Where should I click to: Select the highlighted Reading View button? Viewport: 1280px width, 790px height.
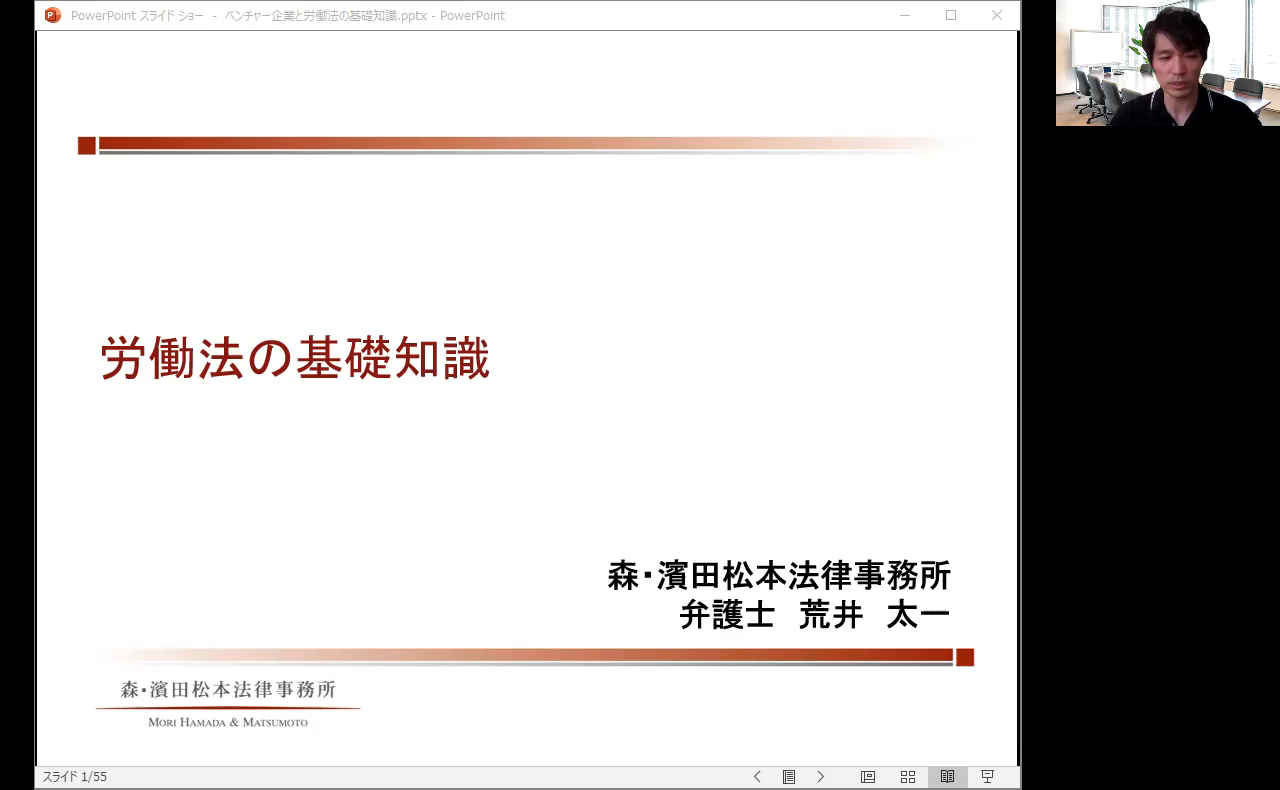tap(947, 777)
